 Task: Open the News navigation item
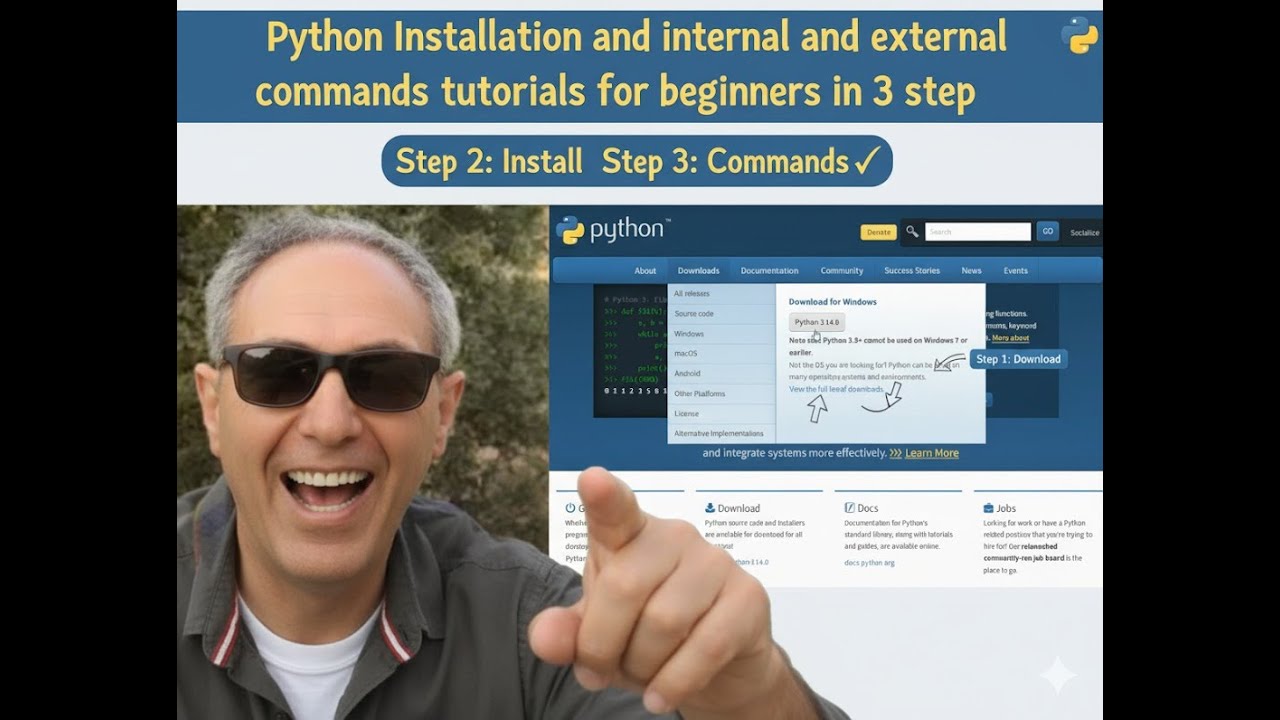[x=971, y=271]
